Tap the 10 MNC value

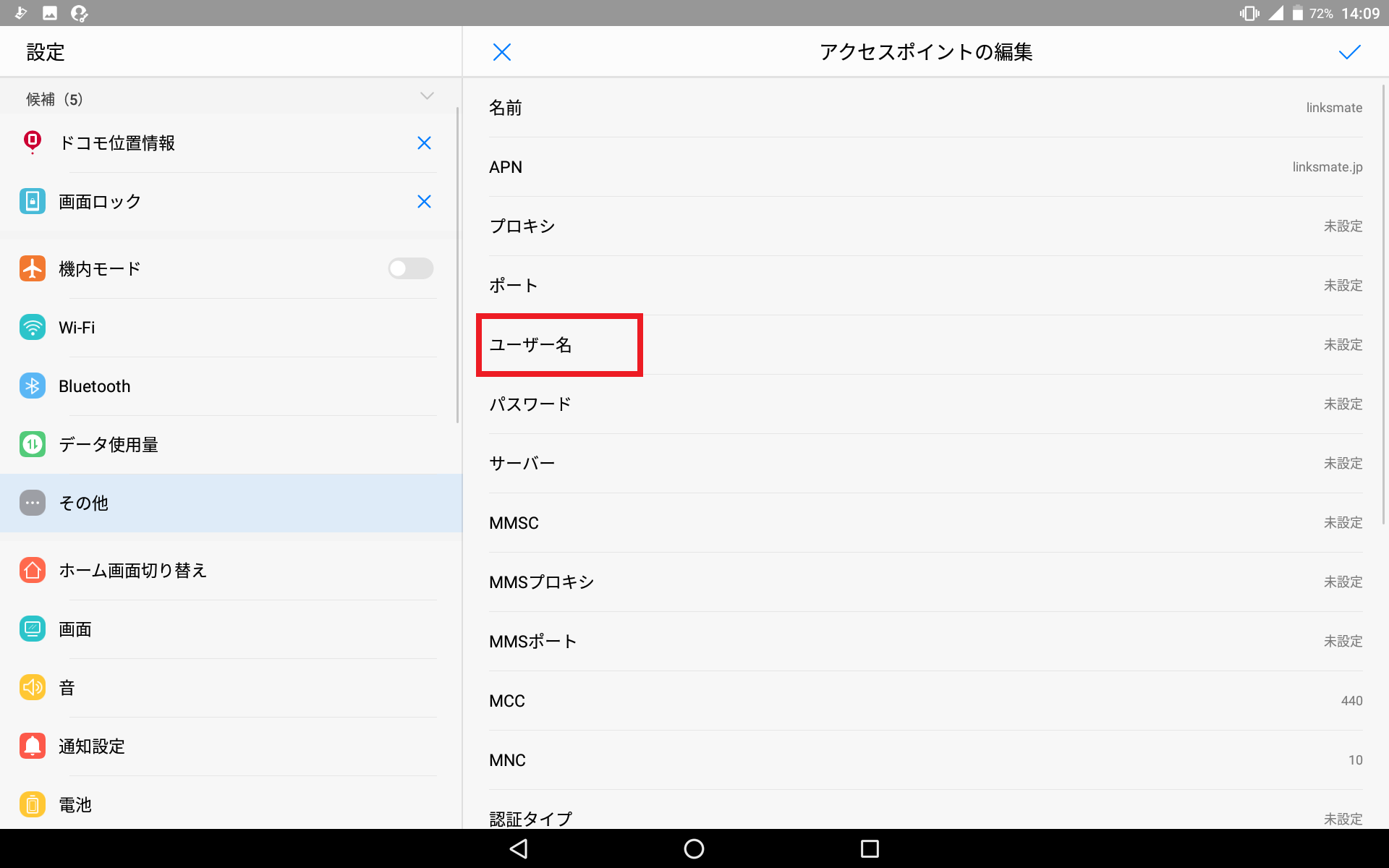1355,760
